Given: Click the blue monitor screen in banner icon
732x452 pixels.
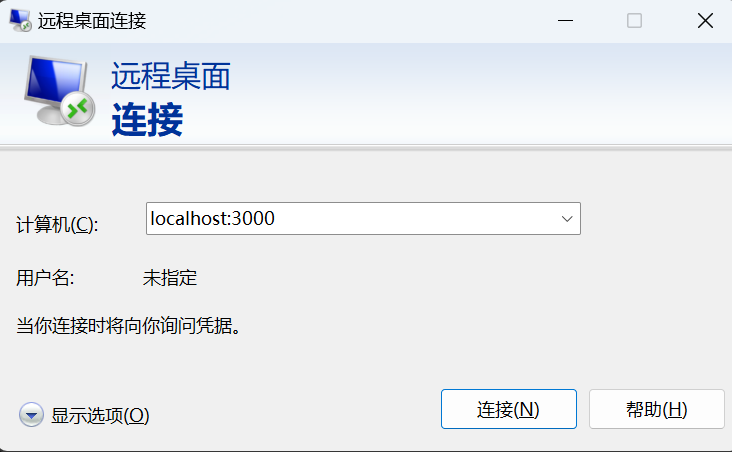Looking at the screenshot, I should point(55,82).
